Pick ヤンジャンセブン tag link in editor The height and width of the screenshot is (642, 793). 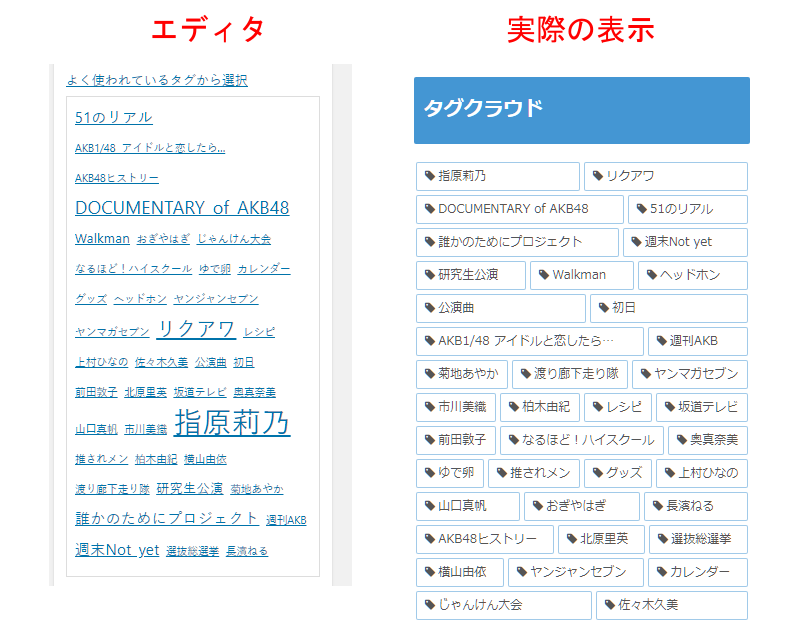(x=216, y=298)
